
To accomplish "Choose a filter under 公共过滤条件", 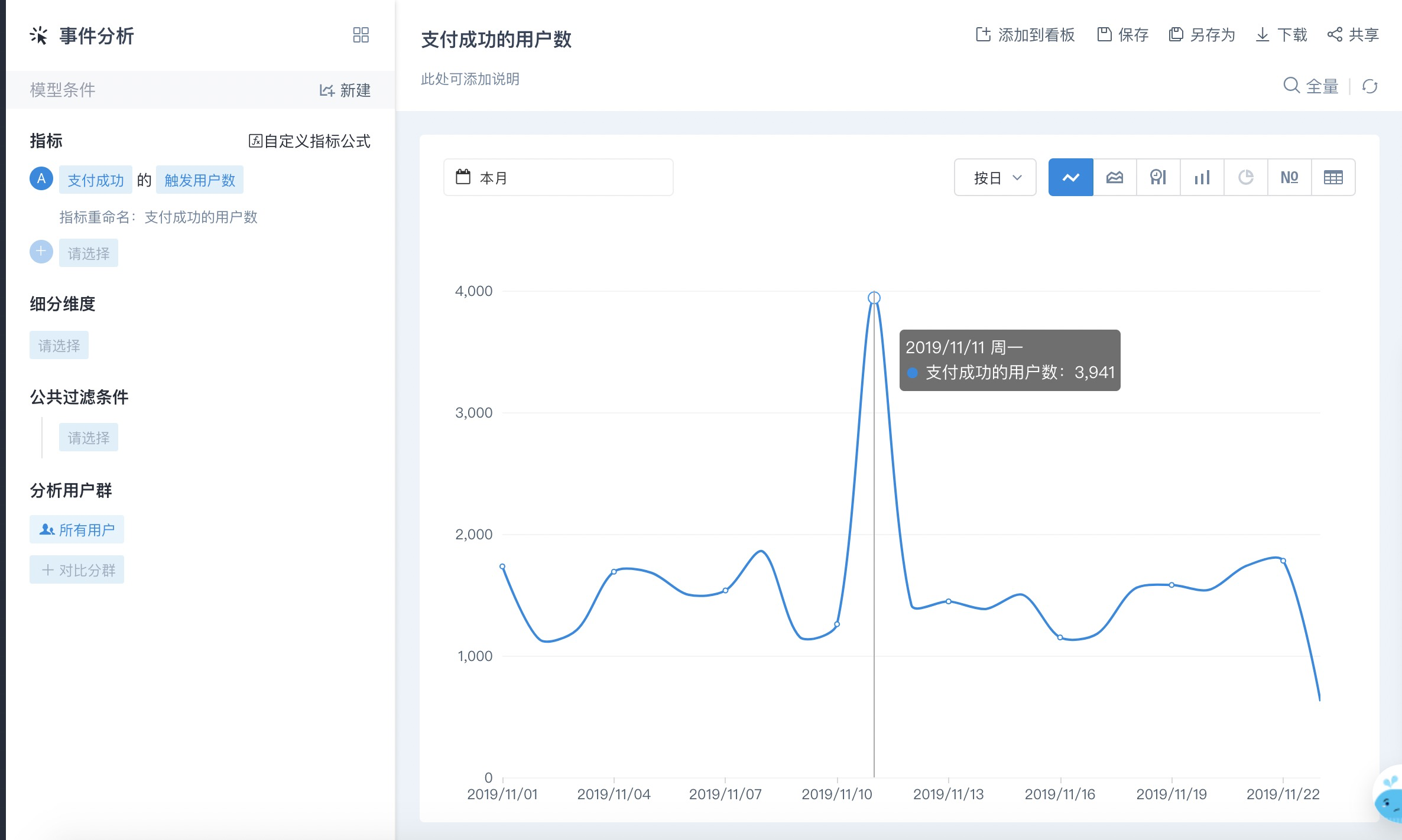I will tap(89, 438).
